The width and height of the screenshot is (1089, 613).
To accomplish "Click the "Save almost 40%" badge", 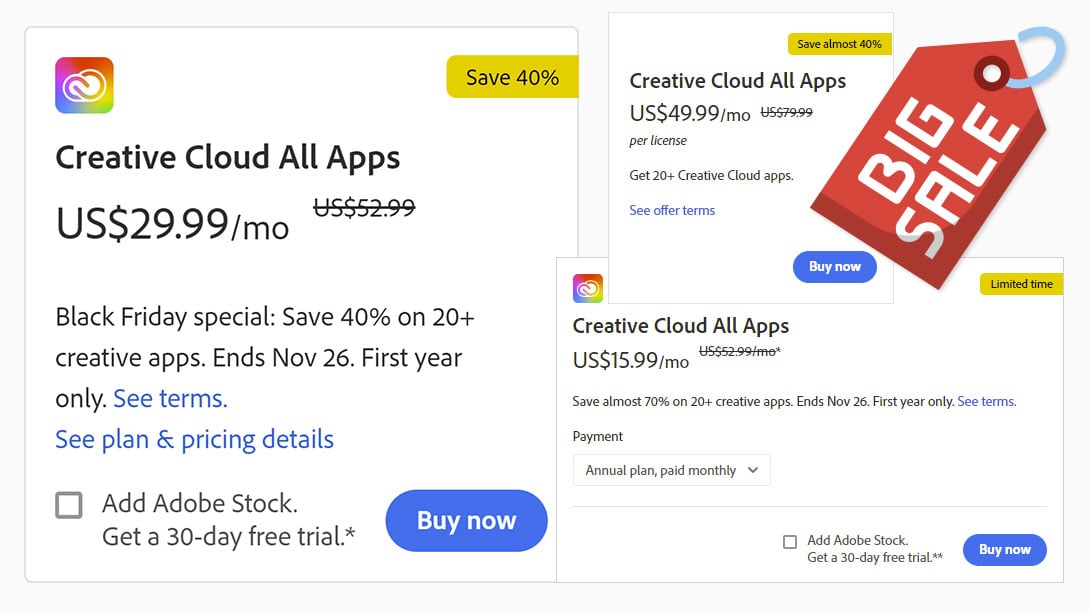I will coord(839,44).
